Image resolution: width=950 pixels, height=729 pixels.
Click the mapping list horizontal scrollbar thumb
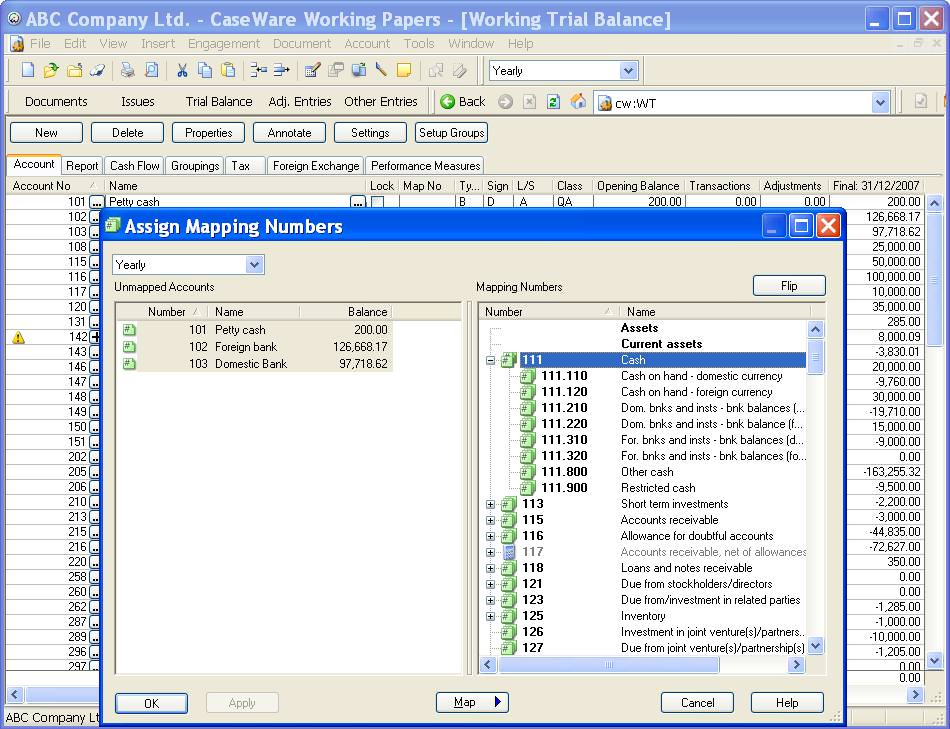coord(608,665)
